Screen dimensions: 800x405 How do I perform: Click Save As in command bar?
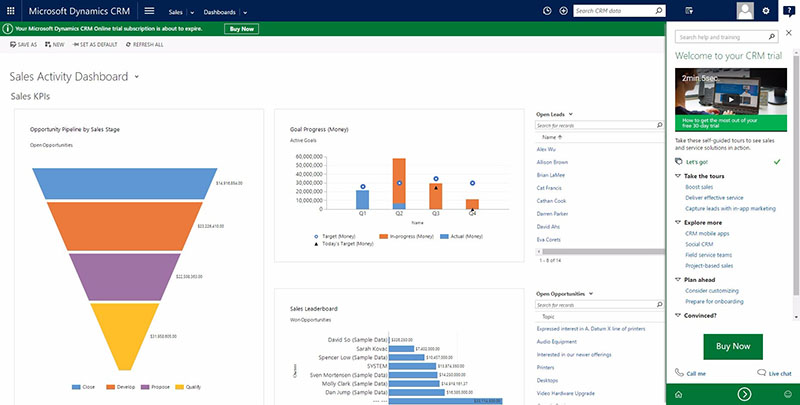pos(23,45)
